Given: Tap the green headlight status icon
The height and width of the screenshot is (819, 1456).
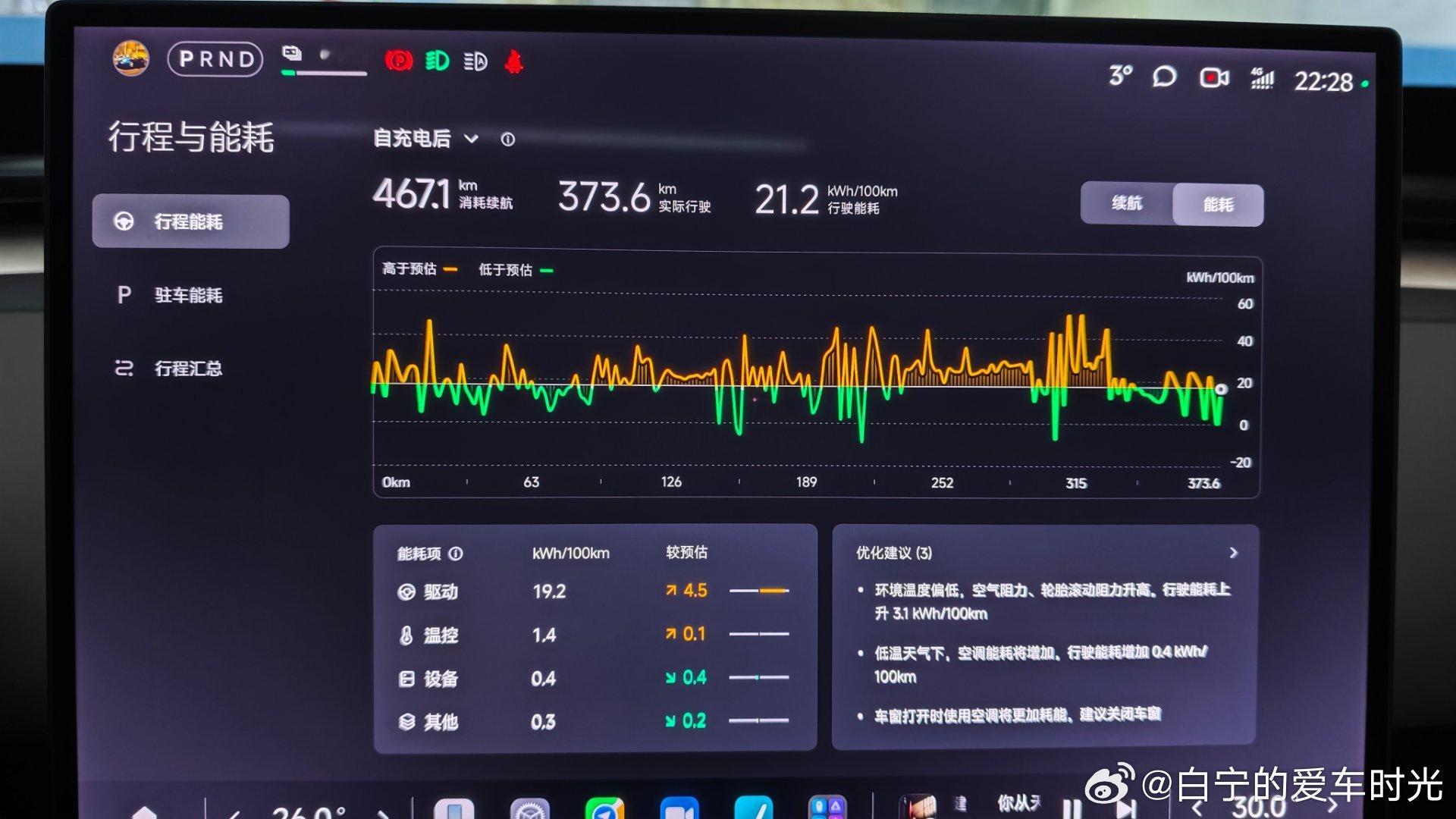Looking at the screenshot, I should (x=437, y=61).
